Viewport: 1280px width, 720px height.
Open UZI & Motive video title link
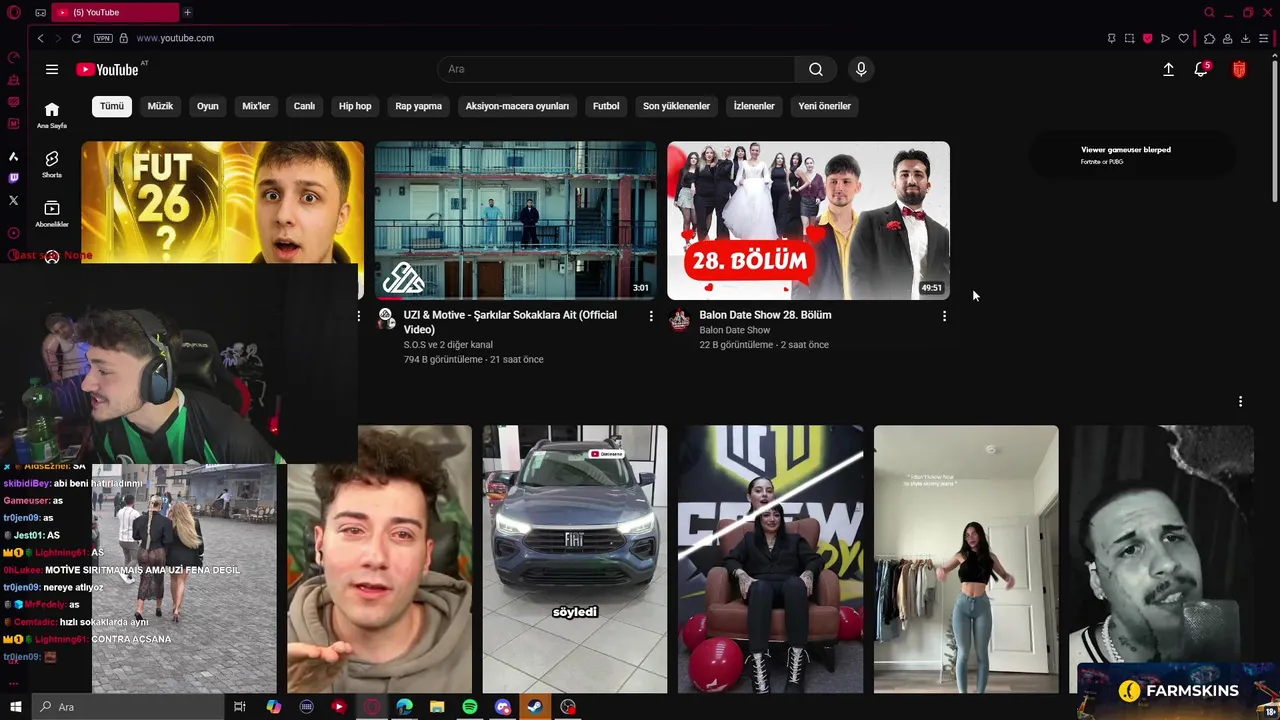tap(510, 322)
